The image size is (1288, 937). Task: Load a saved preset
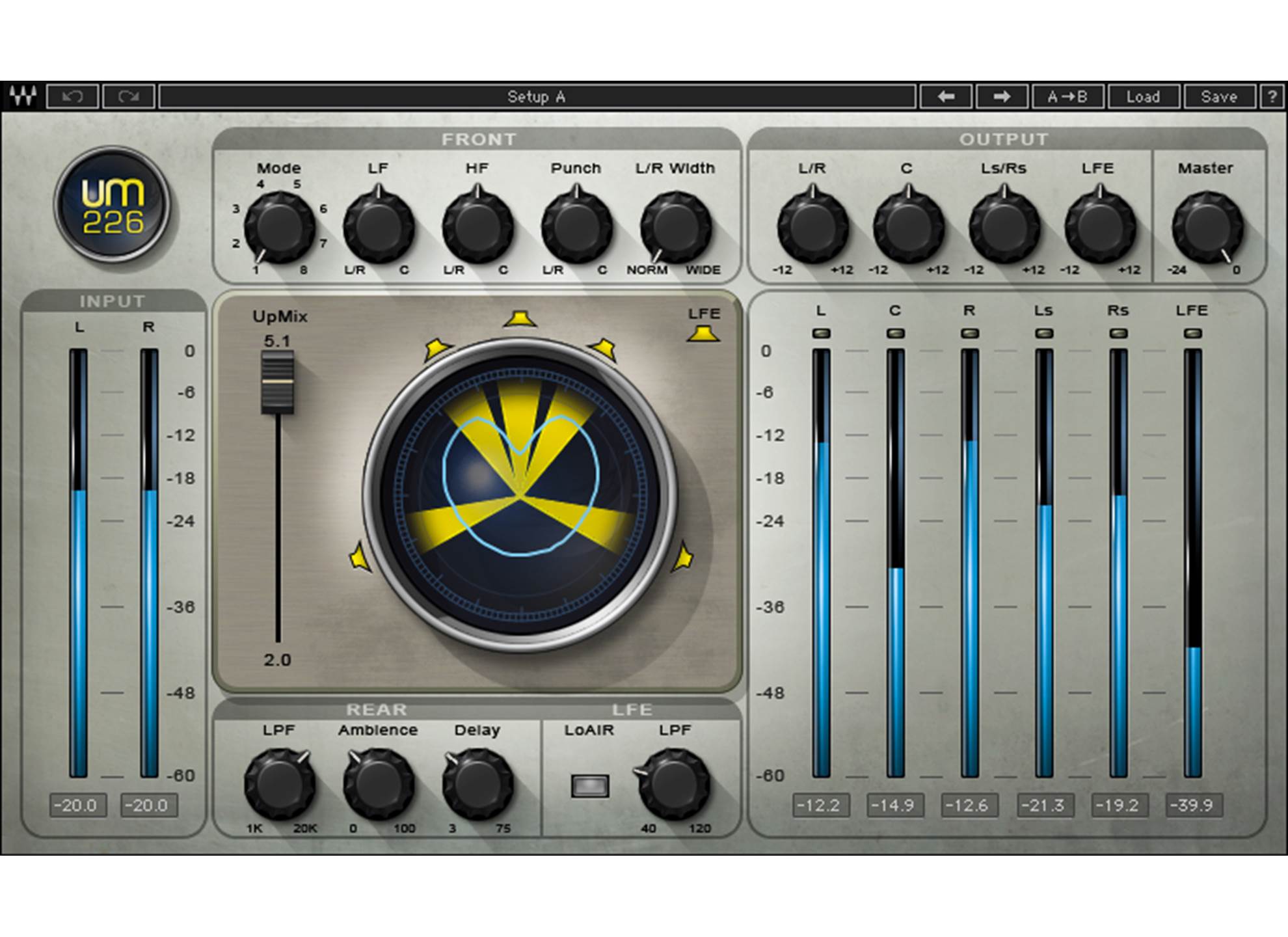click(1144, 96)
